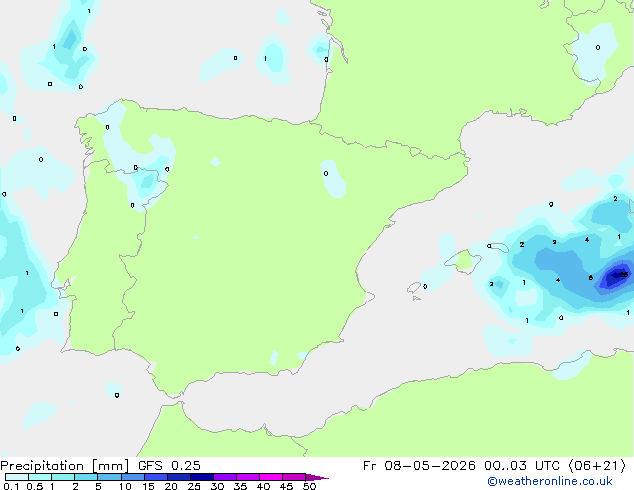Click legend label "35"
The width and height of the screenshot is (634, 490).
pyautogui.click(x=240, y=486)
